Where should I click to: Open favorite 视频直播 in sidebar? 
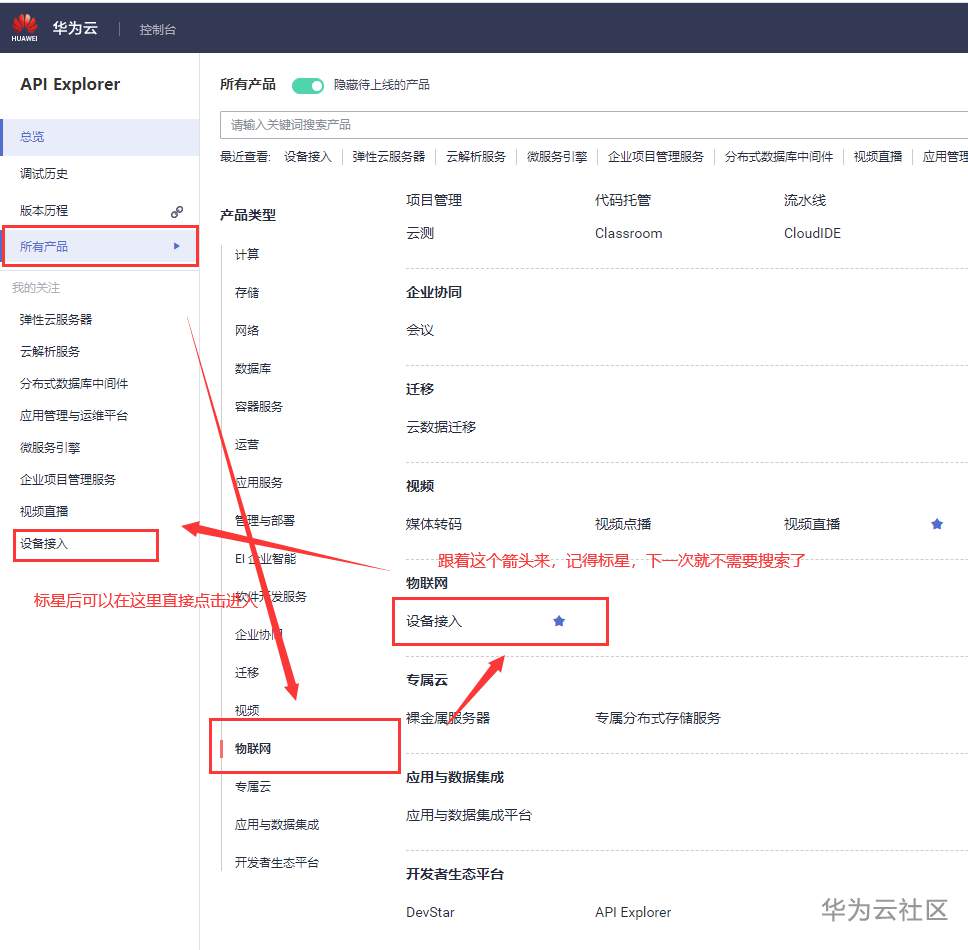(44, 512)
